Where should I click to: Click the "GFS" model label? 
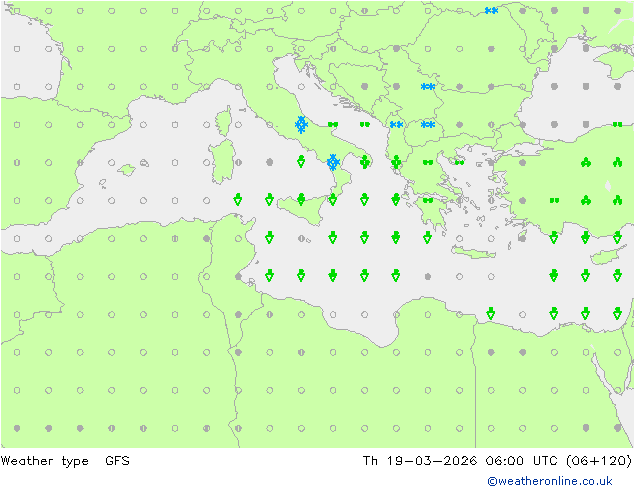(117, 460)
